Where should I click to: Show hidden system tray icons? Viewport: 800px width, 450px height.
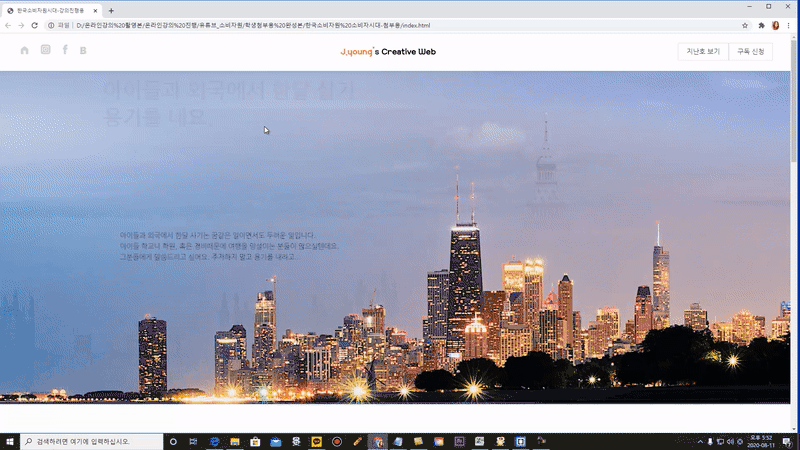click(700, 442)
